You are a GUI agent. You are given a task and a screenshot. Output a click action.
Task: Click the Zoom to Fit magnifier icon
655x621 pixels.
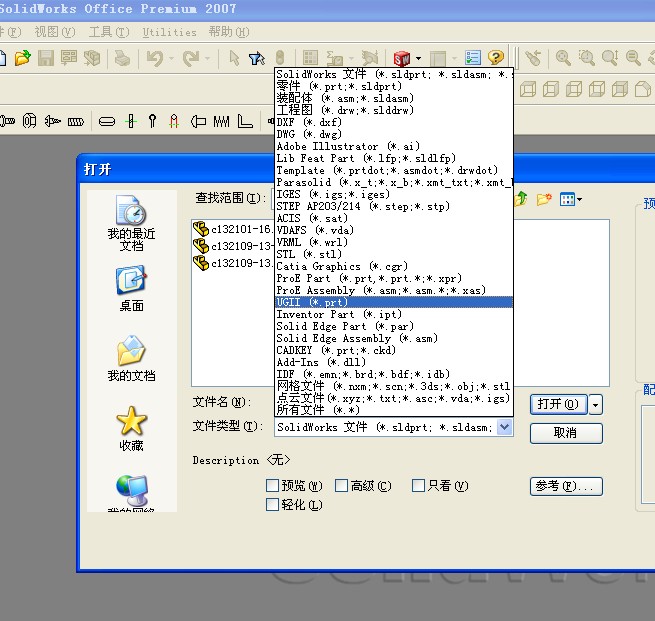click(563, 58)
